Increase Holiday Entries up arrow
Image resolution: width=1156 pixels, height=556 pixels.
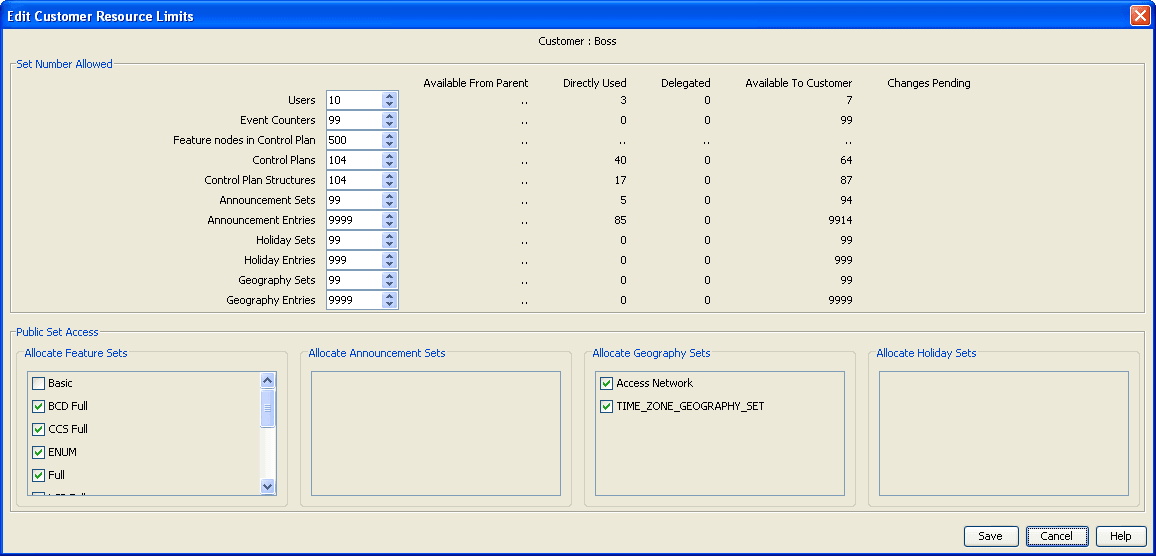(x=389, y=256)
